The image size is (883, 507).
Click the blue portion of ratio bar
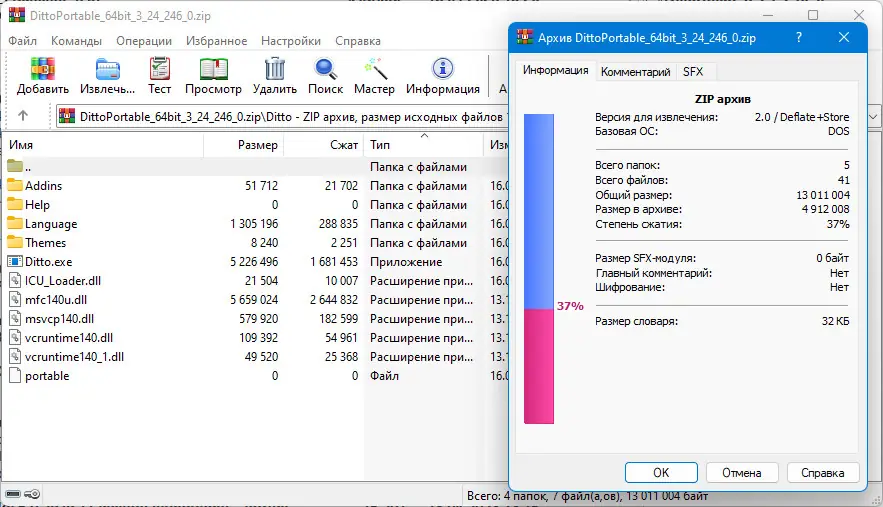click(x=539, y=211)
